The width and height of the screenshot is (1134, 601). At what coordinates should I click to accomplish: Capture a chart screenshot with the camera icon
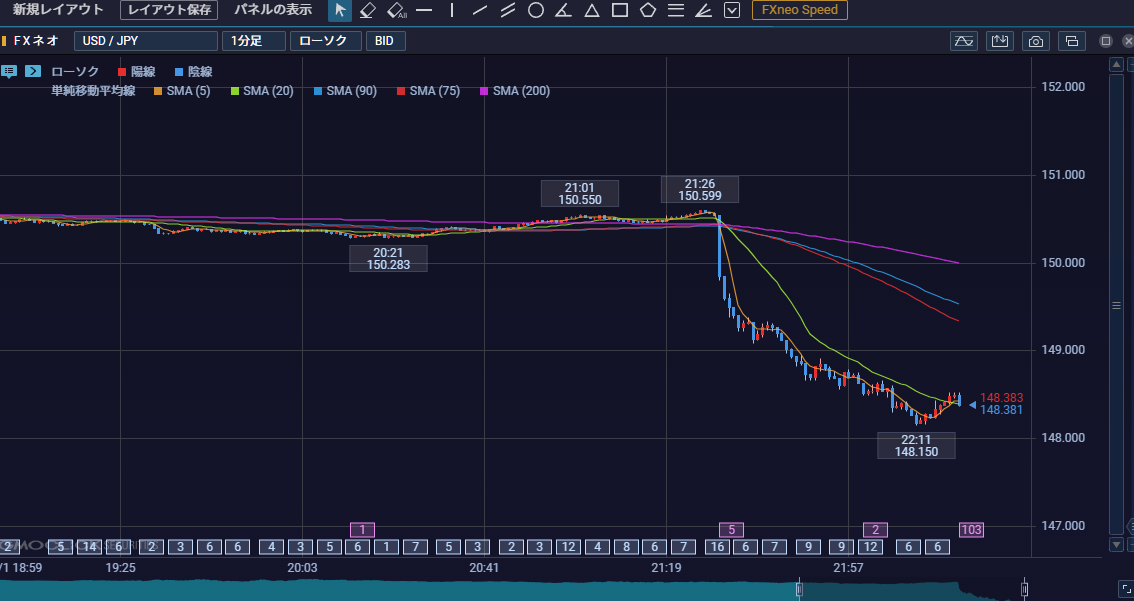pos(1036,41)
